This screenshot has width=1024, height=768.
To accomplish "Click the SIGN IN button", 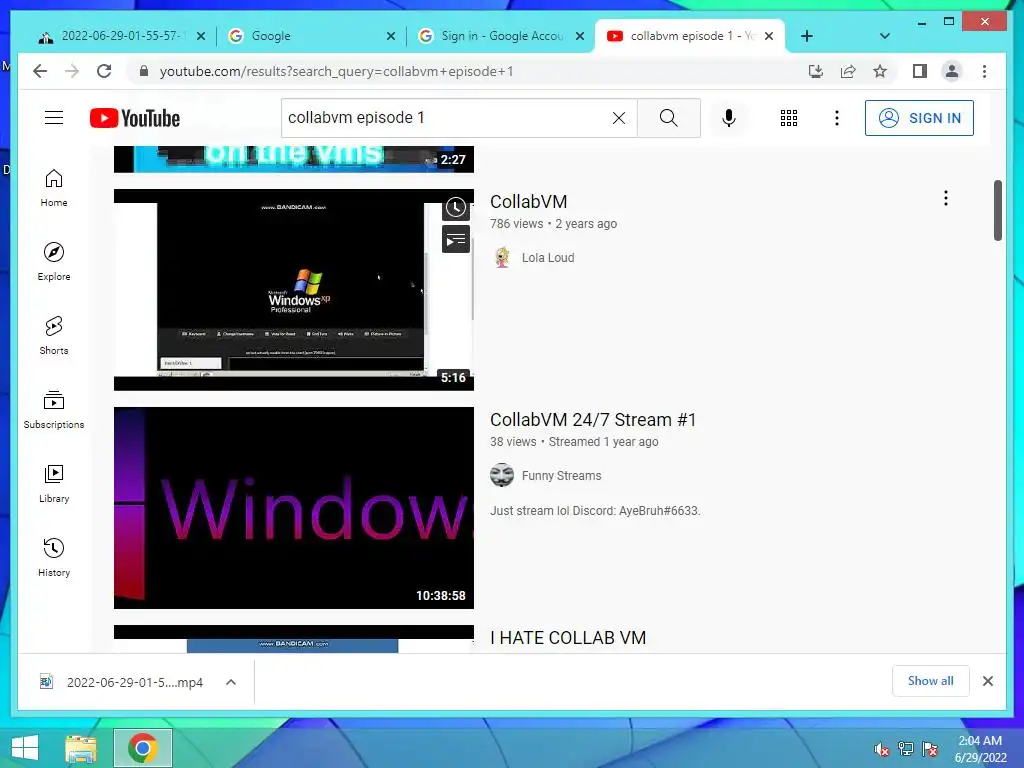I will [919, 118].
